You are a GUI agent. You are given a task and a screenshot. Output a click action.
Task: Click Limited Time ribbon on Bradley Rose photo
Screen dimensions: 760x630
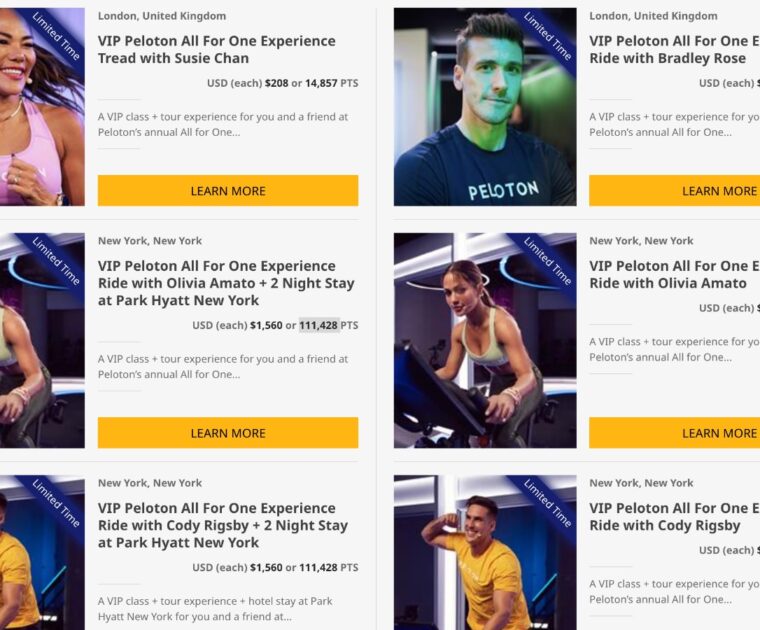[548, 36]
